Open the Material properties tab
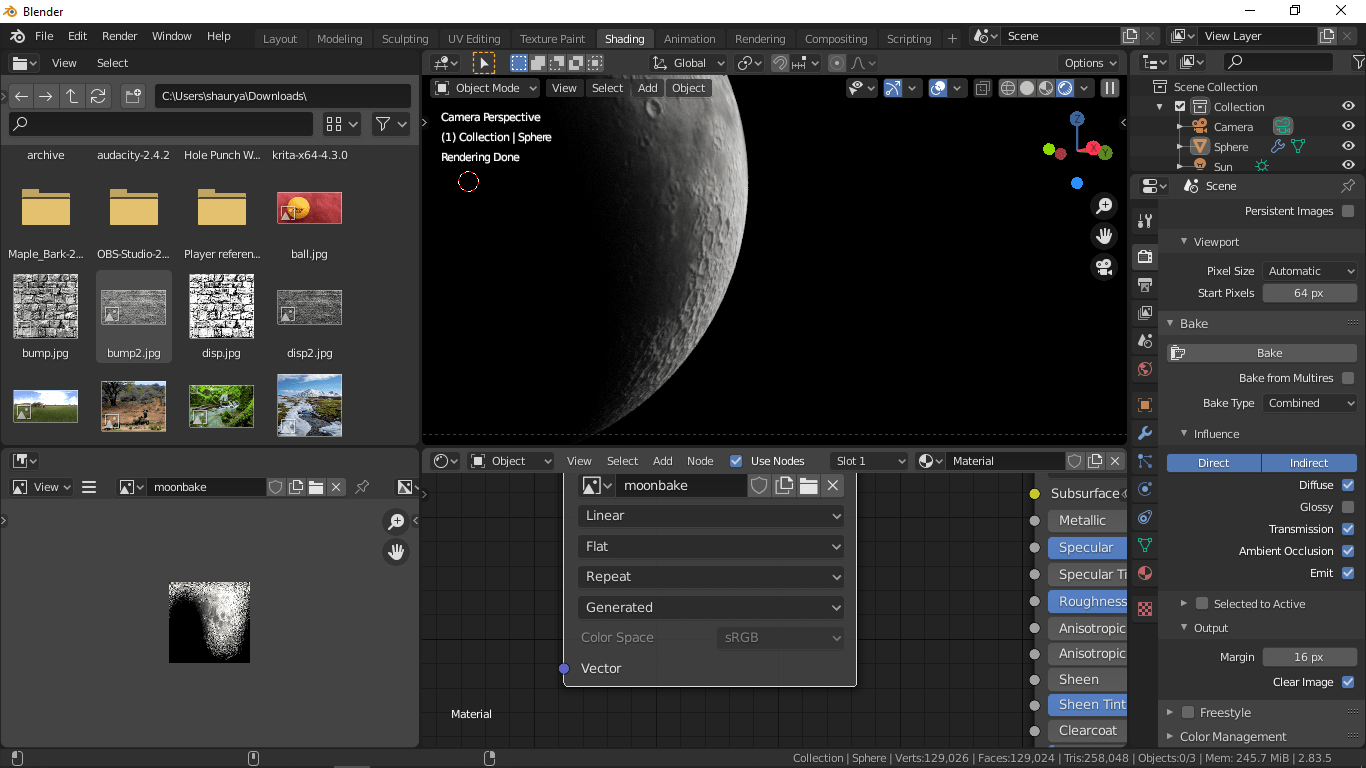 (1145, 573)
